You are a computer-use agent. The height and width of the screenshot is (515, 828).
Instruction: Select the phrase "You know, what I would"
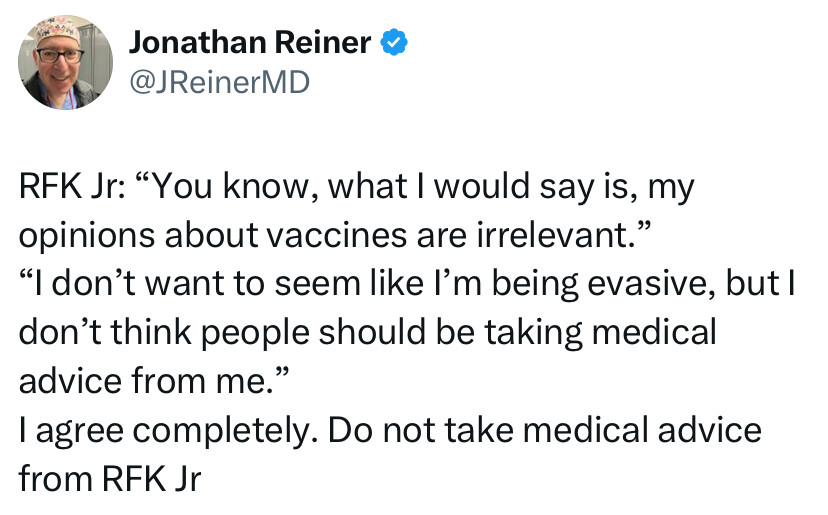tap(341, 187)
